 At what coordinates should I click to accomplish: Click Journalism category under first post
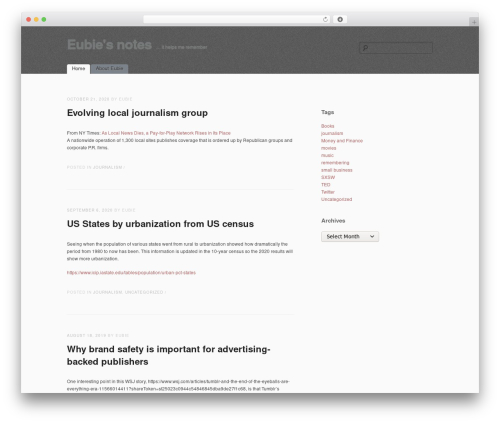click(x=107, y=167)
